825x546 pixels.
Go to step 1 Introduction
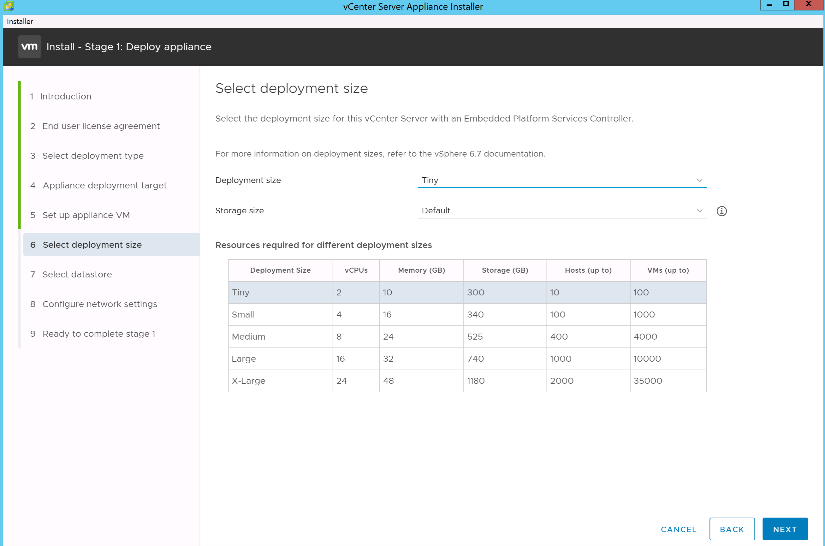point(66,96)
